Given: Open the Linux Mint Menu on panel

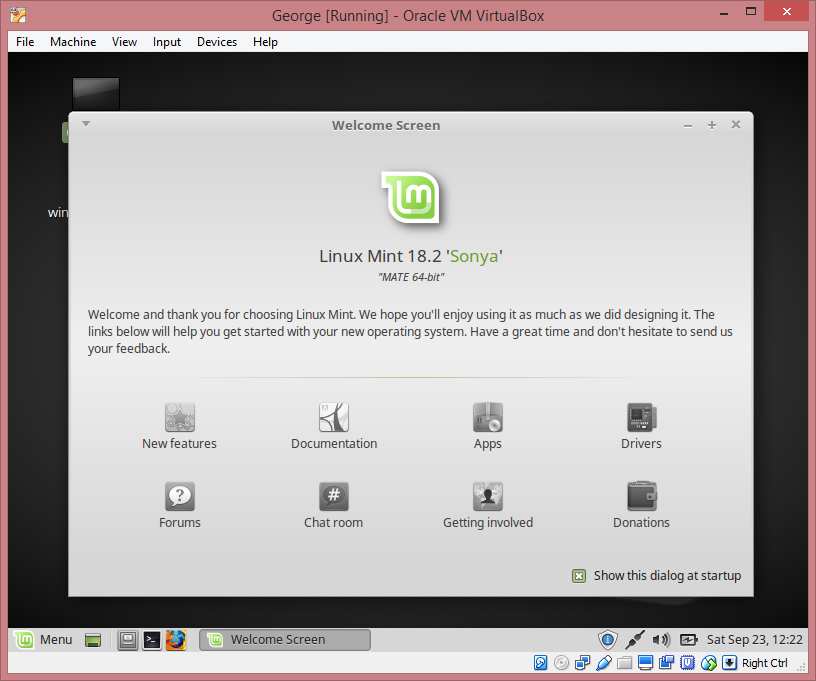Looking at the screenshot, I should [x=43, y=639].
